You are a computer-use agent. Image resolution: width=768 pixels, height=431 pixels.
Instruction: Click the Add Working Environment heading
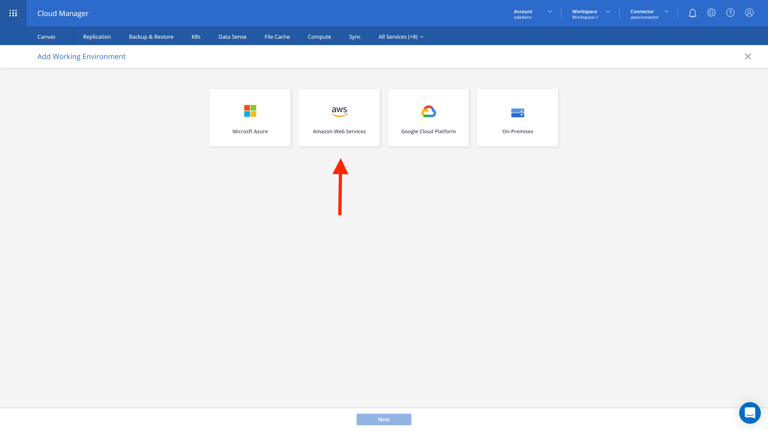point(81,57)
